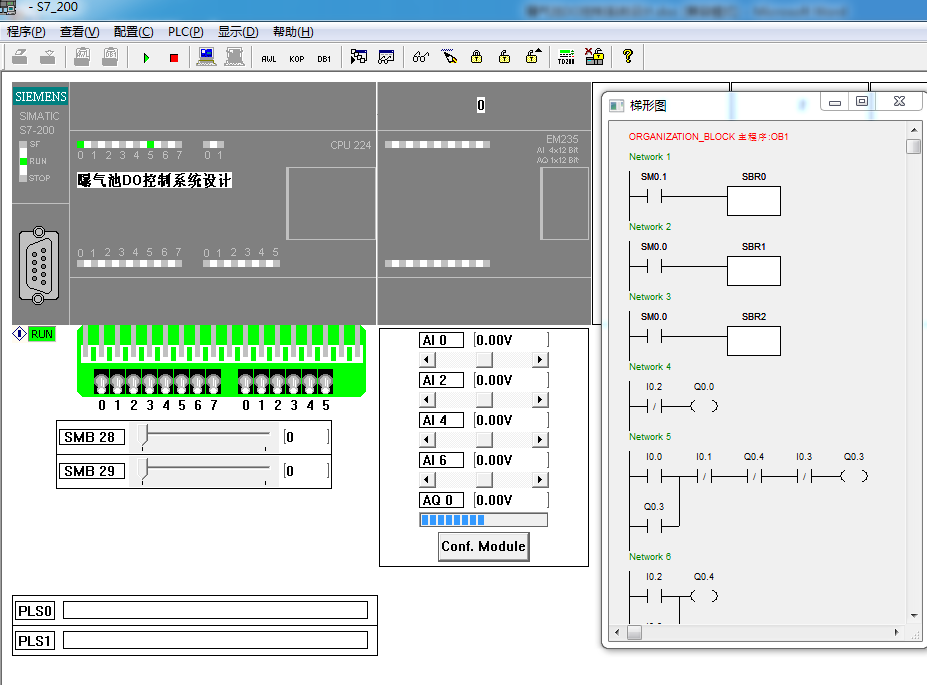
Task: Click the yellow question mark help icon
Action: coord(627,58)
